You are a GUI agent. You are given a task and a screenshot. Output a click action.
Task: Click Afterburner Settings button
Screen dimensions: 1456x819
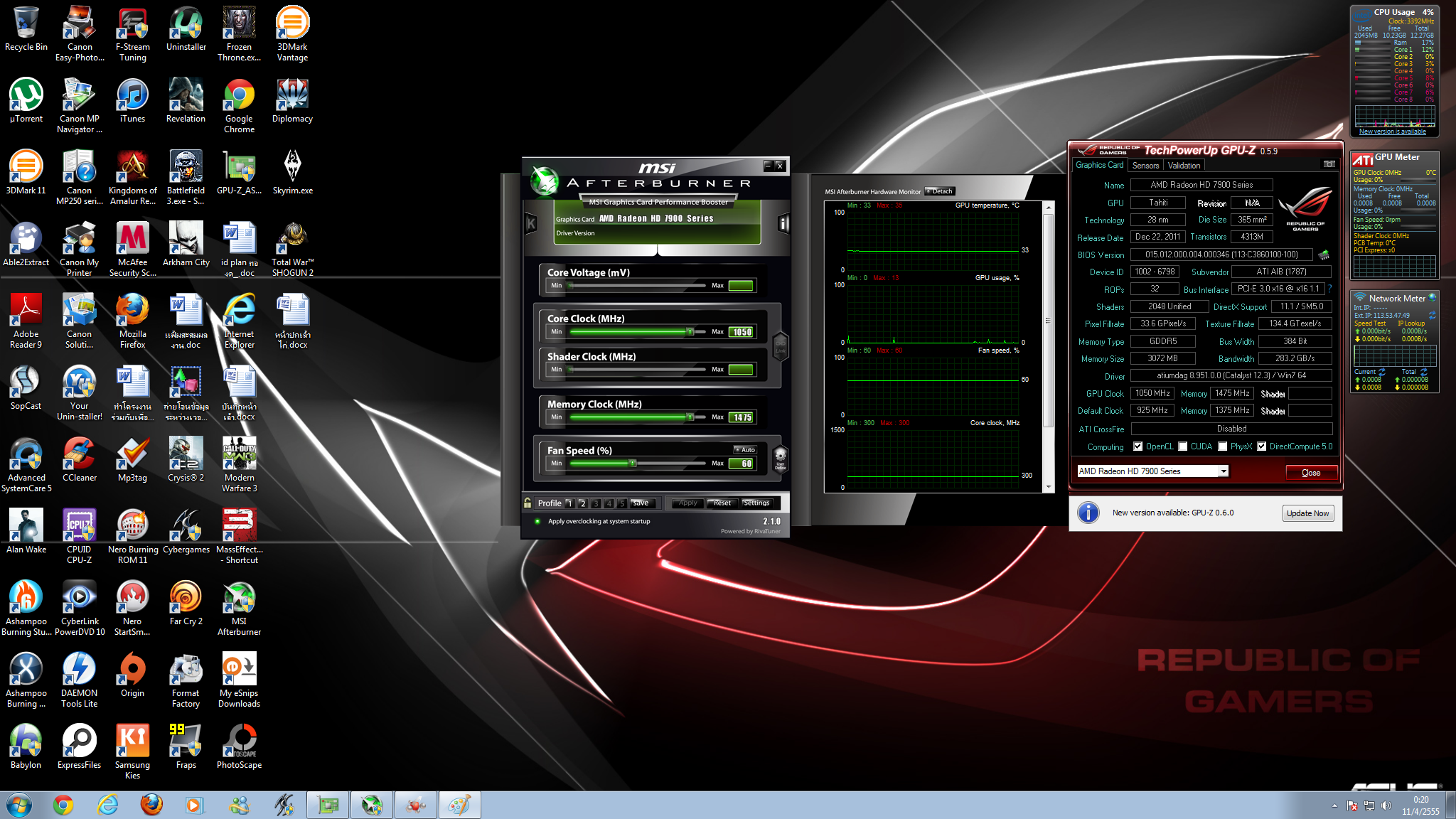pyautogui.click(x=756, y=503)
